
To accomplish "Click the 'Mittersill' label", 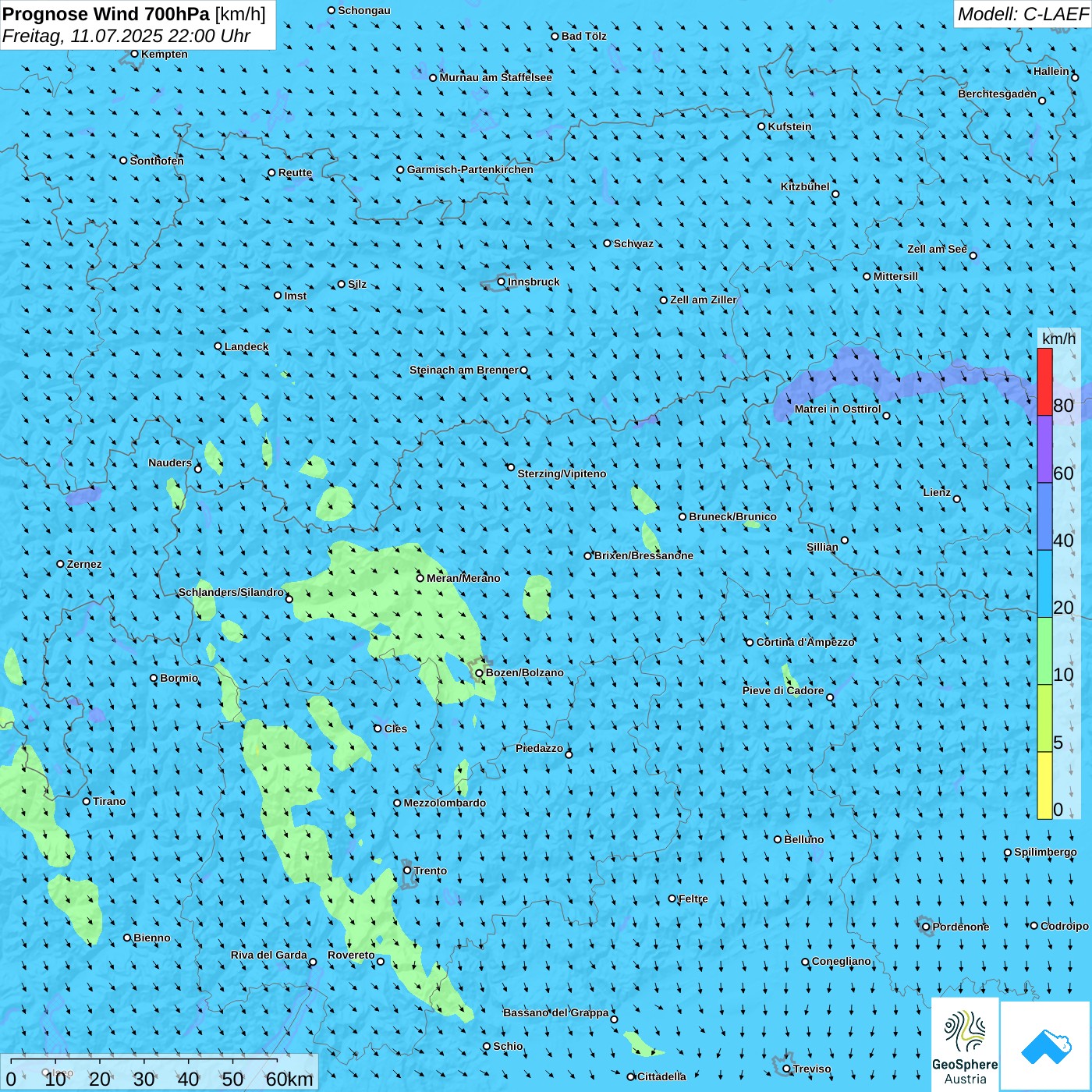I will coord(895,276).
